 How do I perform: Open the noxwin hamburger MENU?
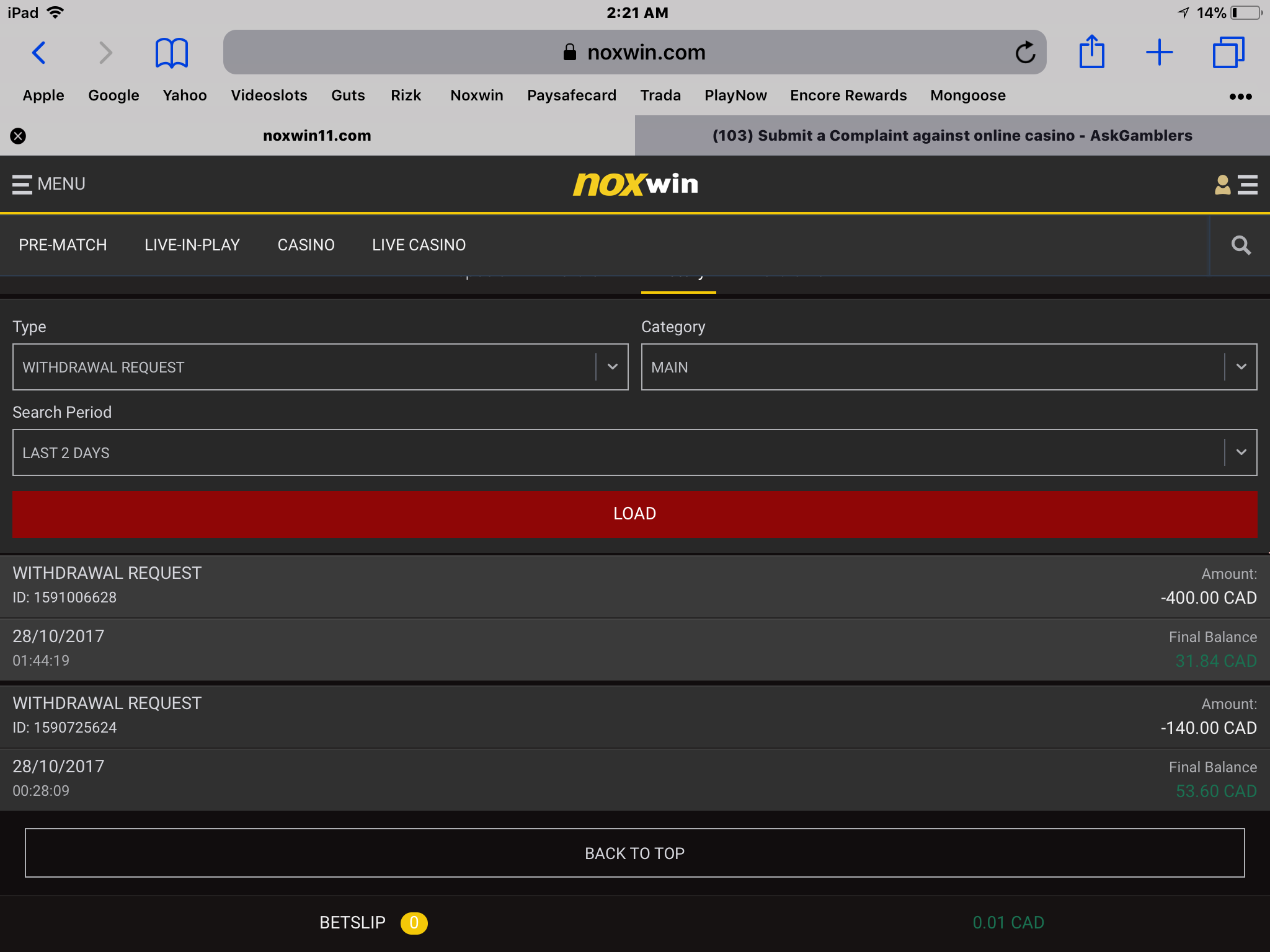pyautogui.click(x=48, y=184)
